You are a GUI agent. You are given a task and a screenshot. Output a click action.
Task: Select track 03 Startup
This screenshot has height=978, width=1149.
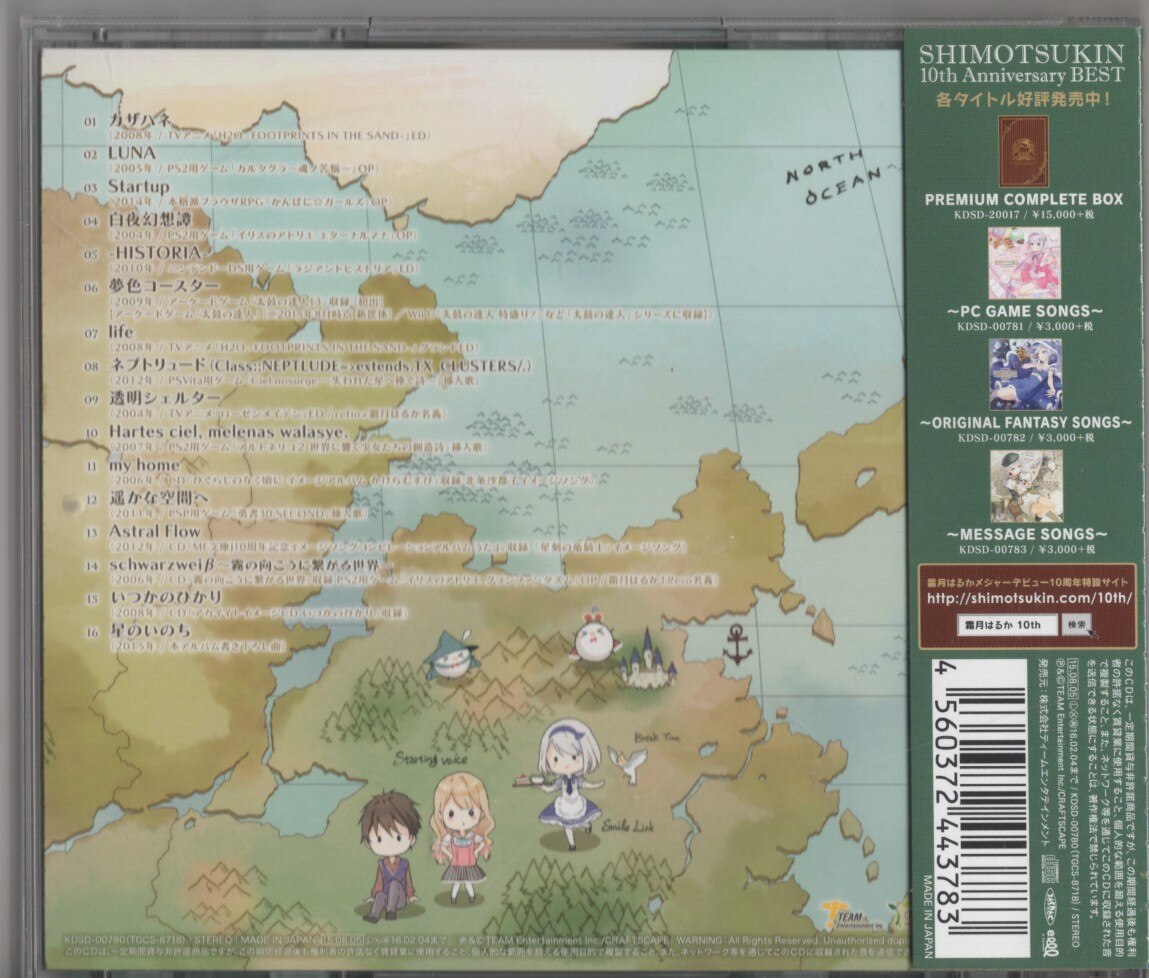click(138, 186)
